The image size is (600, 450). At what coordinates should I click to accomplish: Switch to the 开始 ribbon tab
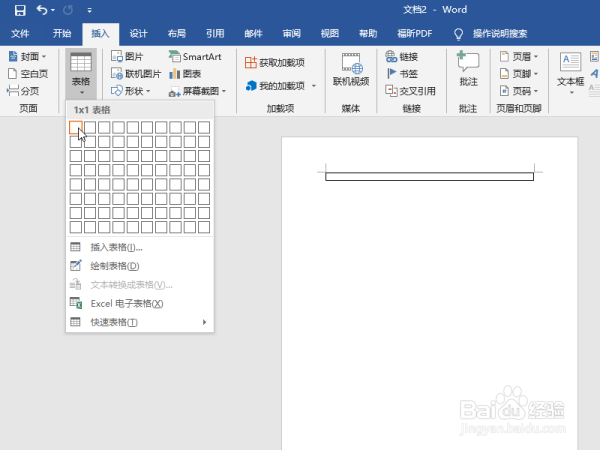tap(62, 34)
